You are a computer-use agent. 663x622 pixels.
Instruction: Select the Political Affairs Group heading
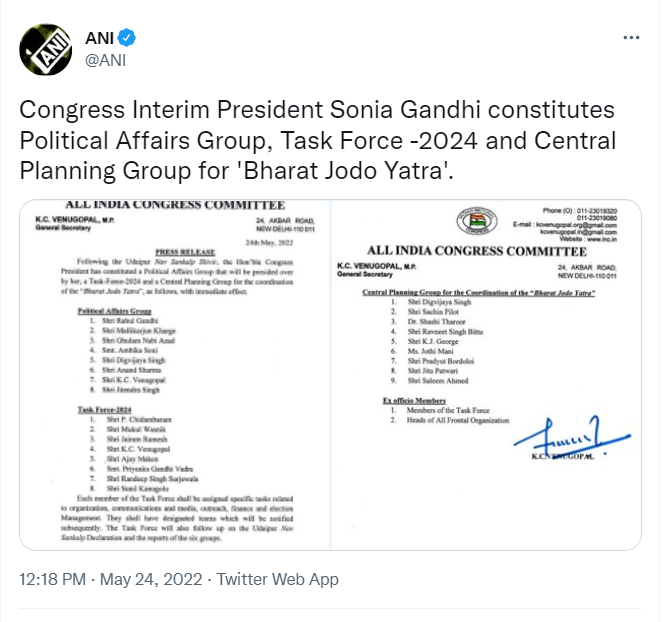click(114, 311)
